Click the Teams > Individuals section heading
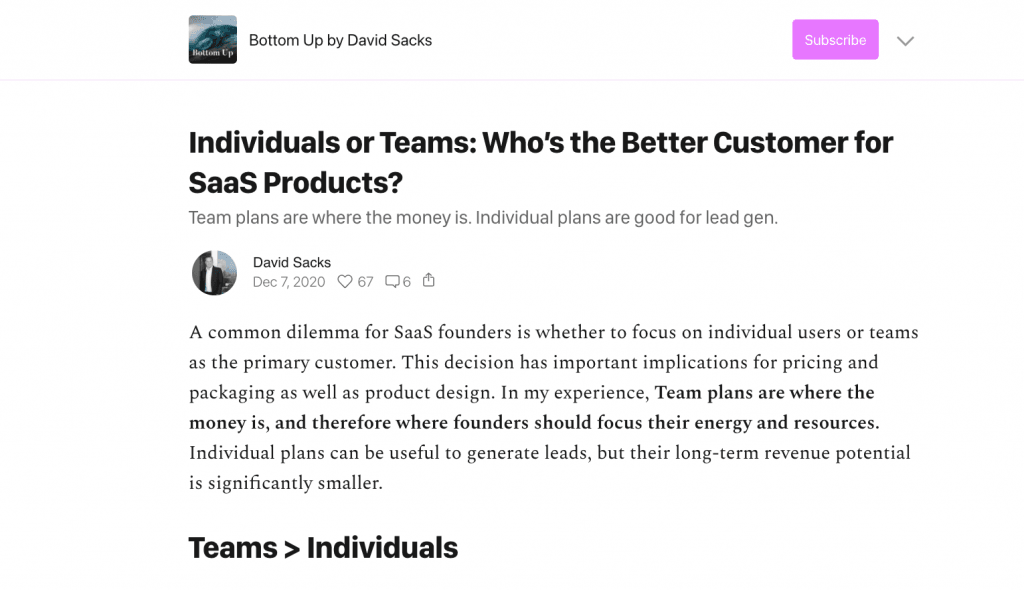 323,548
